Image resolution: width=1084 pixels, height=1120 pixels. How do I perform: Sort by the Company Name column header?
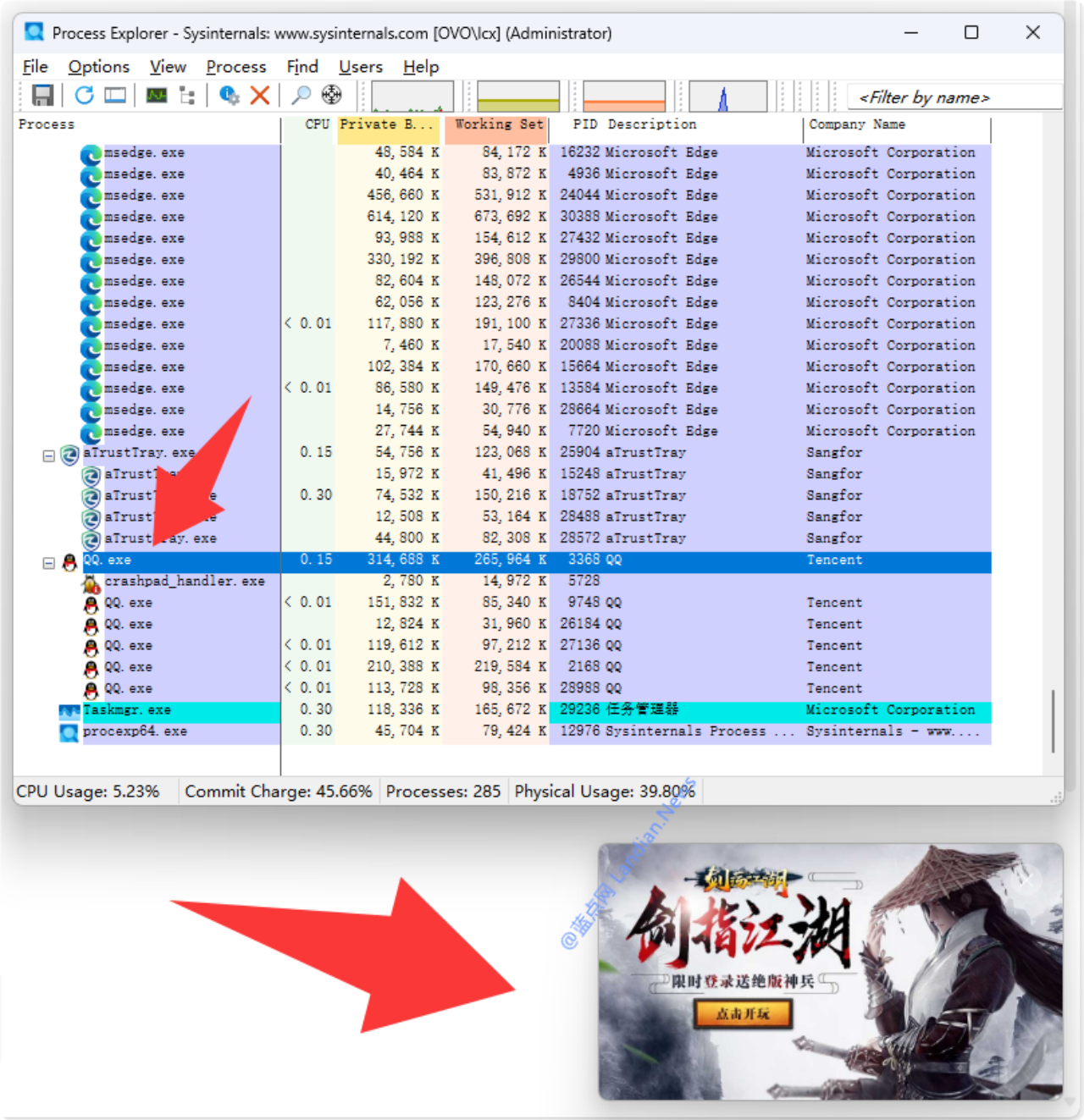pyautogui.click(x=856, y=125)
